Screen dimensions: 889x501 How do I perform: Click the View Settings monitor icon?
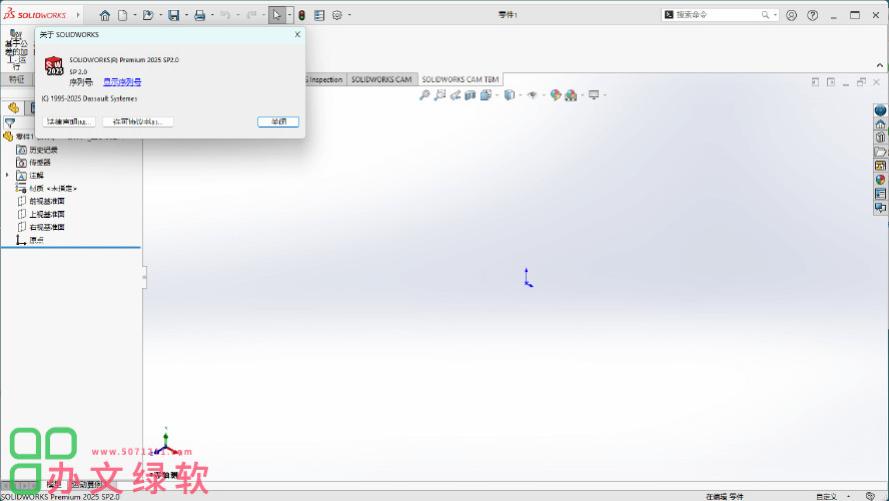pos(594,95)
